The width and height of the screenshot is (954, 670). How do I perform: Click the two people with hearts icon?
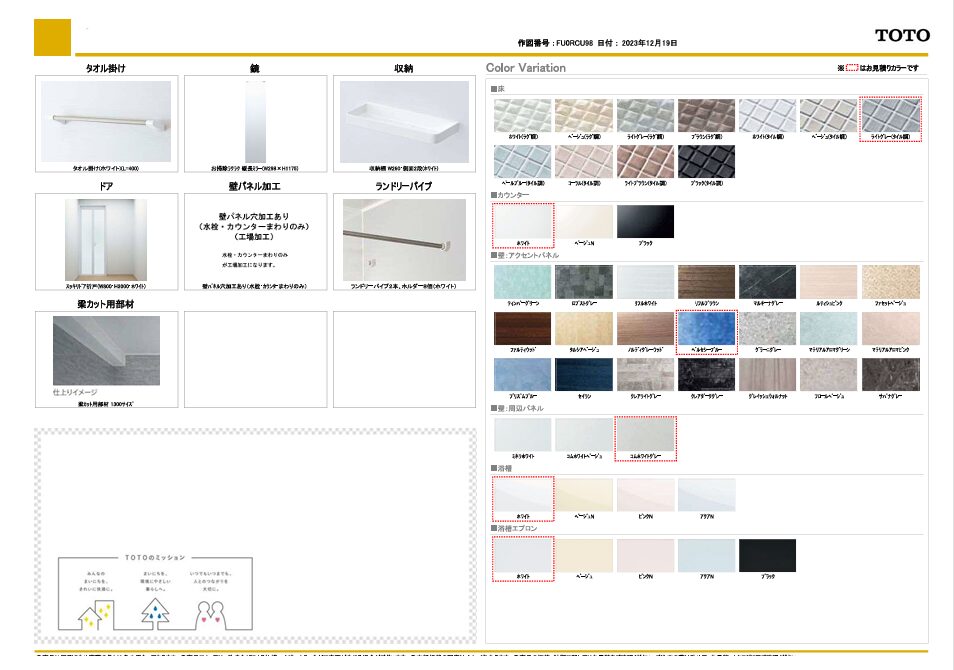coord(211,615)
